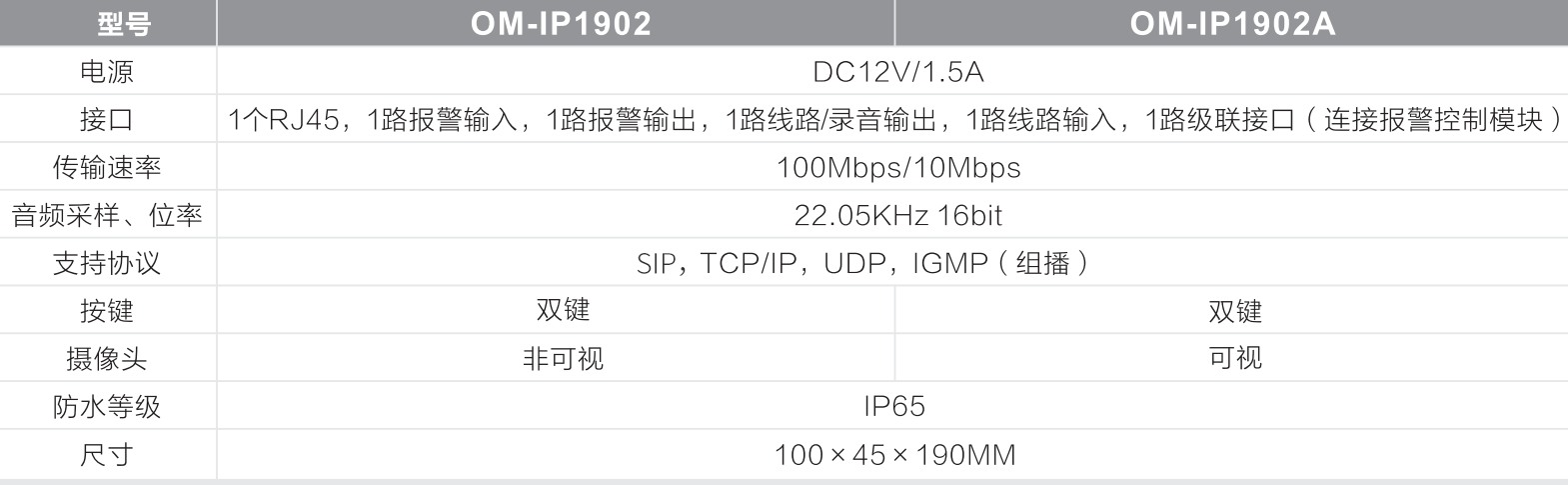Select the DC12V/1.5A power value
This screenshot has width=1568, height=485.
click(x=897, y=72)
